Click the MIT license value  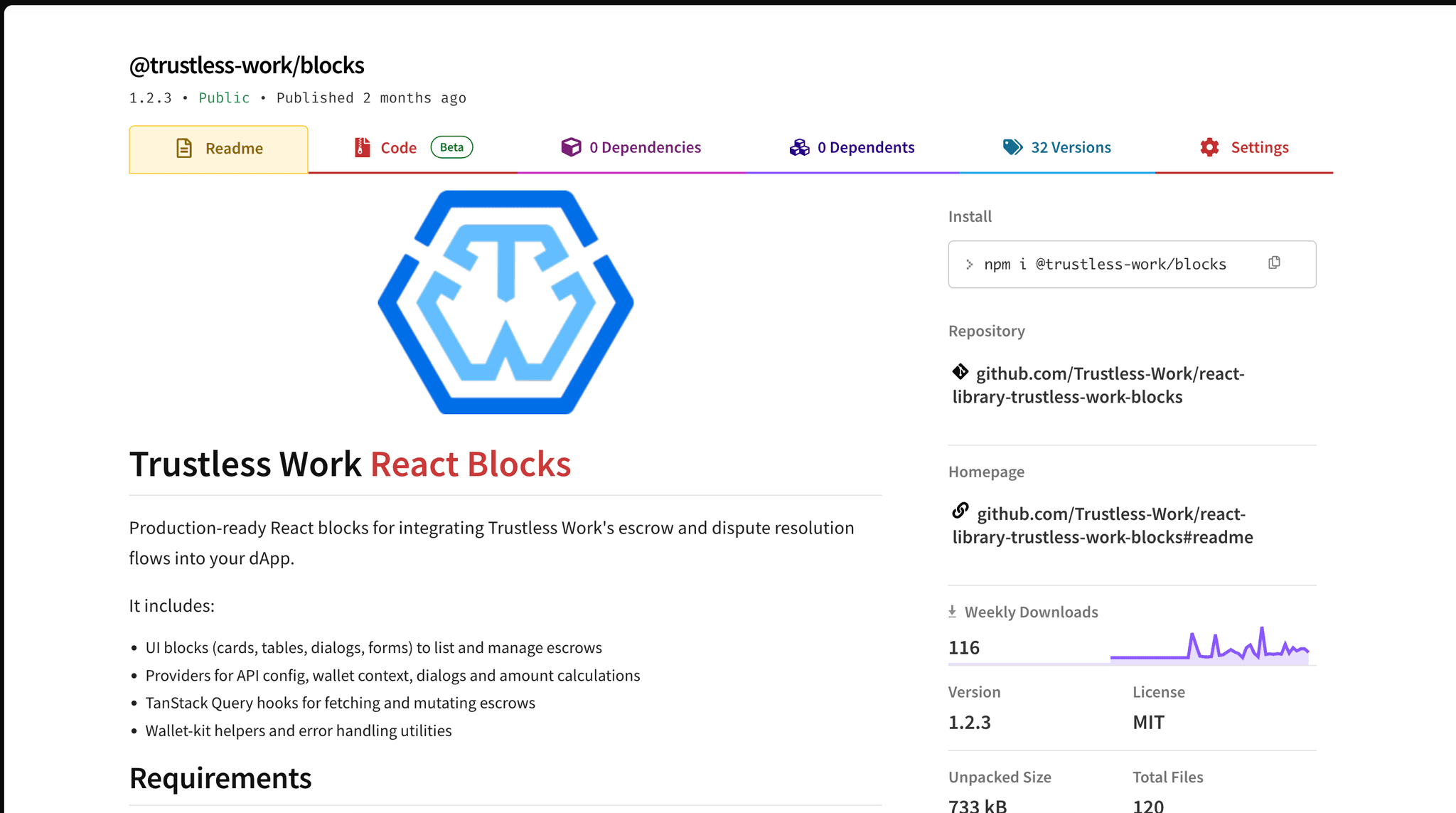point(1149,723)
